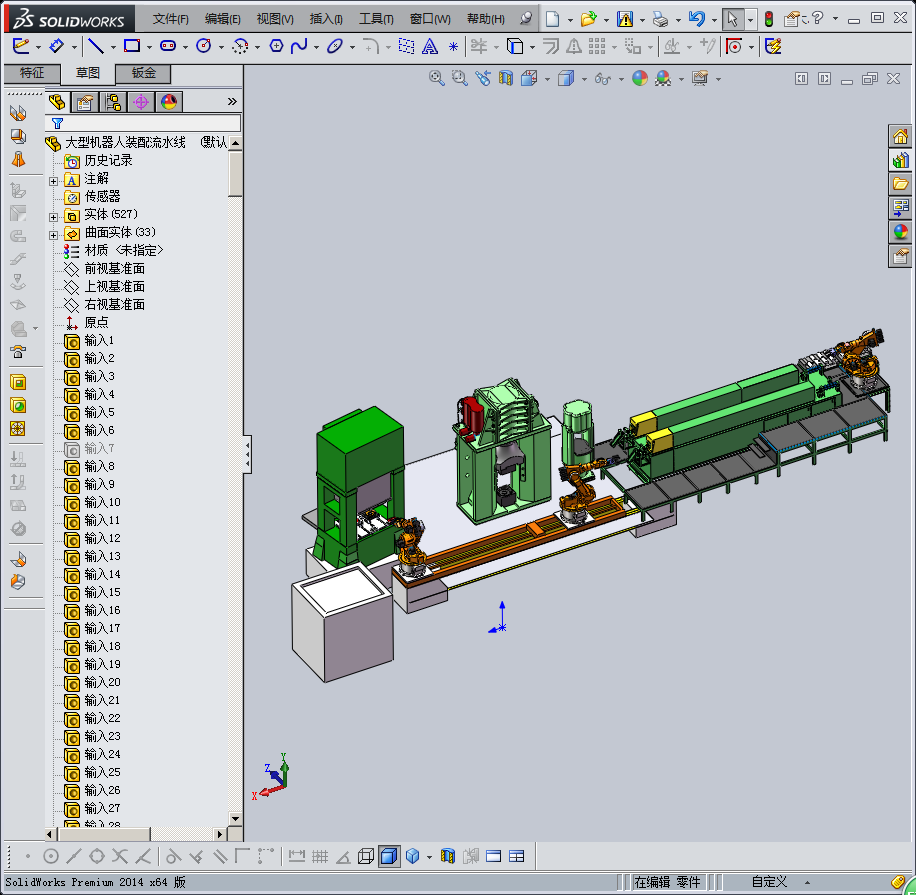Click the Zoom to Fit icon
Image resolution: width=916 pixels, height=895 pixels.
[436, 78]
